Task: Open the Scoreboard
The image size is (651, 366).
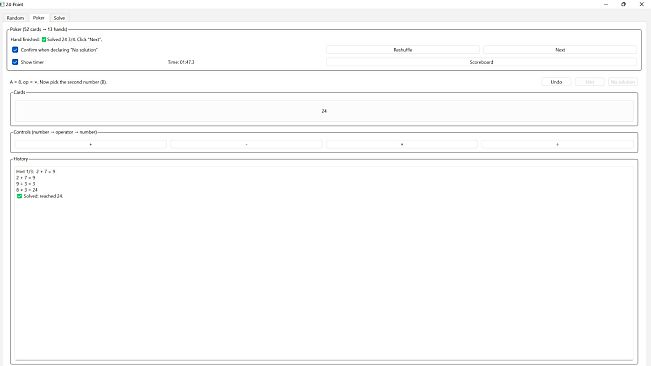Action: [x=481, y=62]
